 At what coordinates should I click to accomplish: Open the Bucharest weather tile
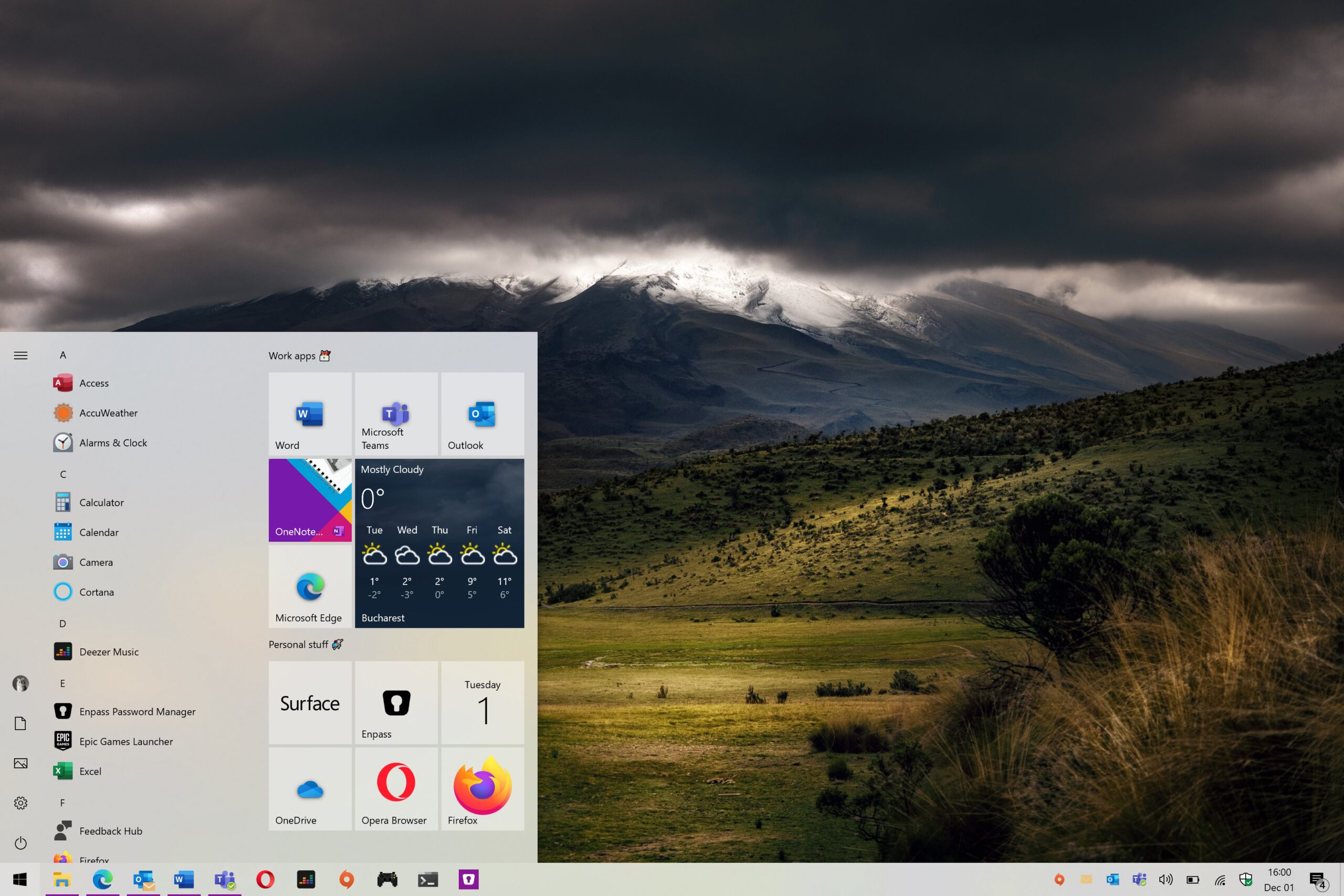click(x=439, y=543)
